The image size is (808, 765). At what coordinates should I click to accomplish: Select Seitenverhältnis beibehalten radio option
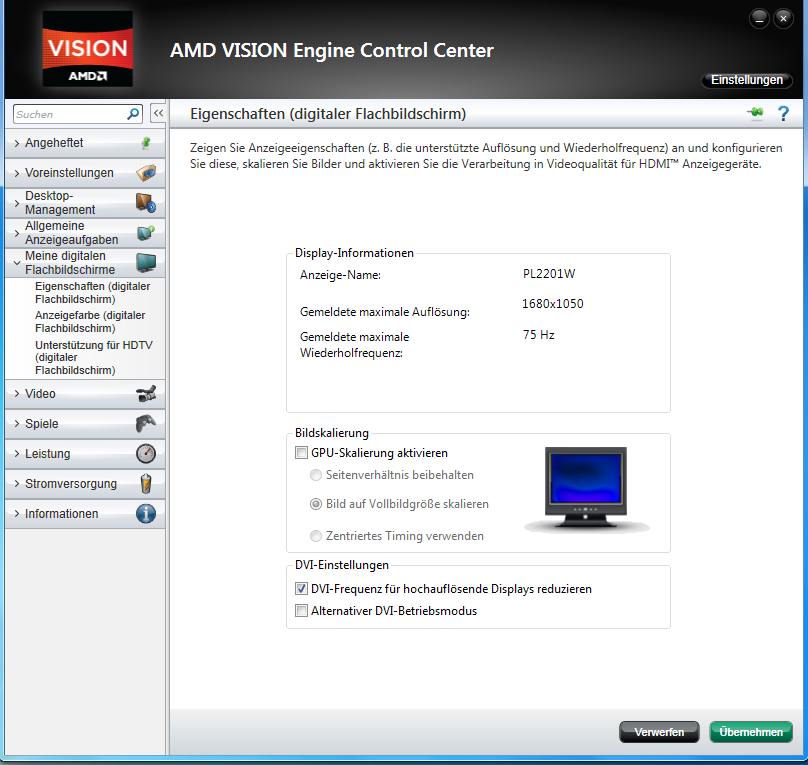coord(315,475)
